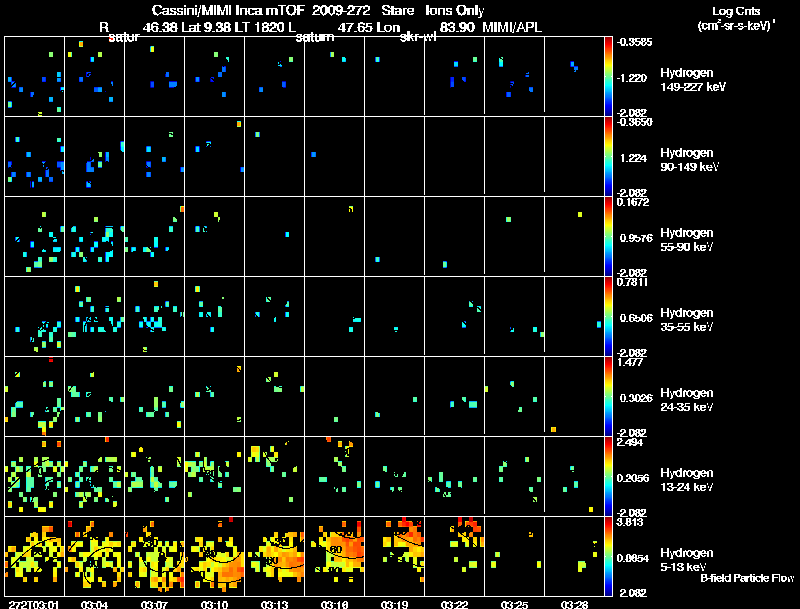Click the Hydrogen 5-13 keV colorbar
Screen dimensions: 800x609
tap(608, 556)
